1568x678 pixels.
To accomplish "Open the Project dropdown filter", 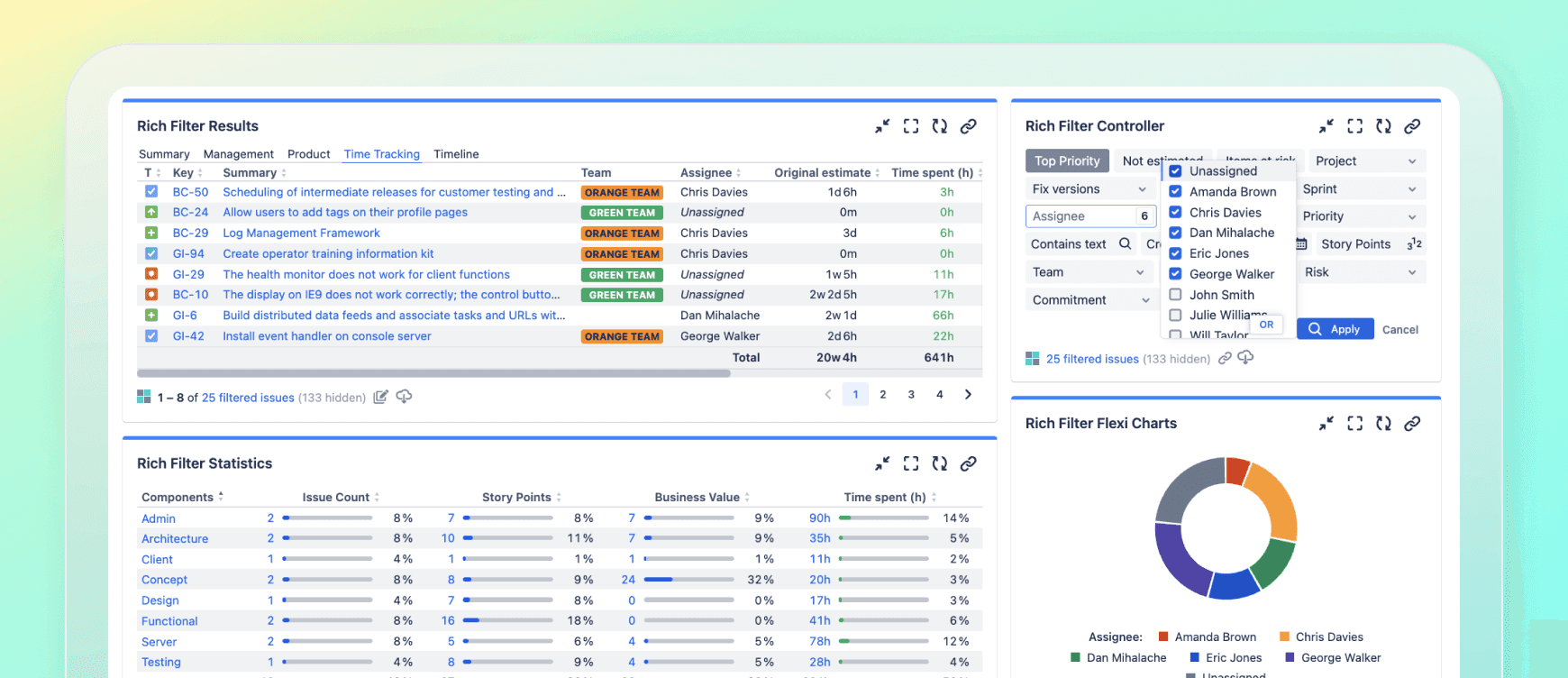I will pyautogui.click(x=1367, y=161).
